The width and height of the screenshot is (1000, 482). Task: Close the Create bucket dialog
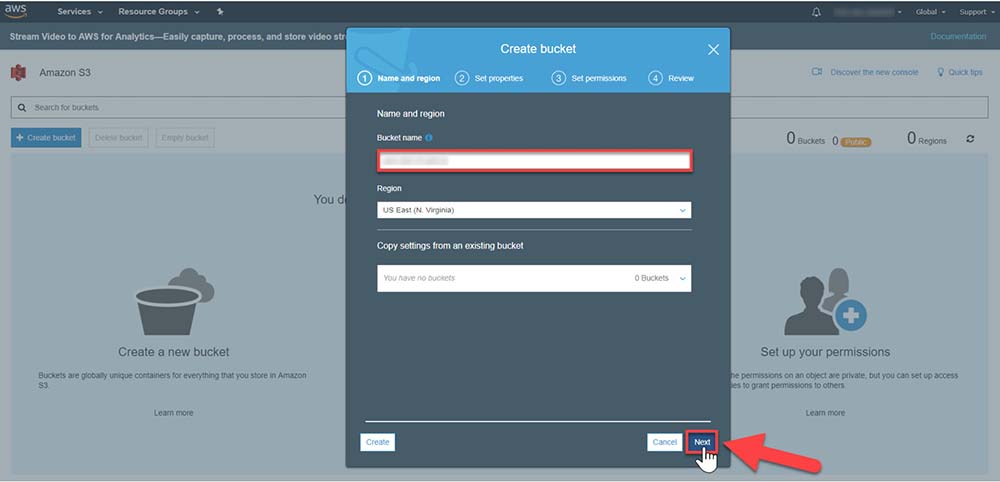tap(713, 49)
